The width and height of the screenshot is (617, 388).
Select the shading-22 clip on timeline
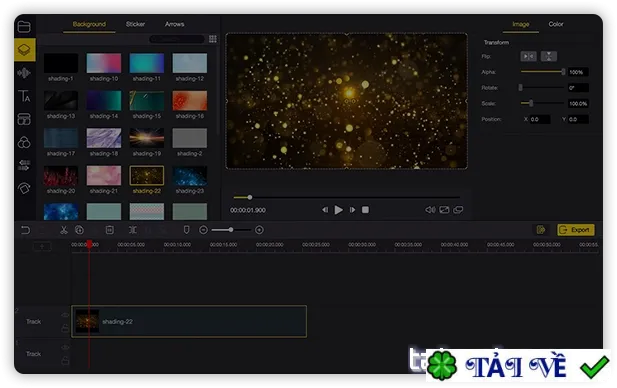tap(189, 321)
